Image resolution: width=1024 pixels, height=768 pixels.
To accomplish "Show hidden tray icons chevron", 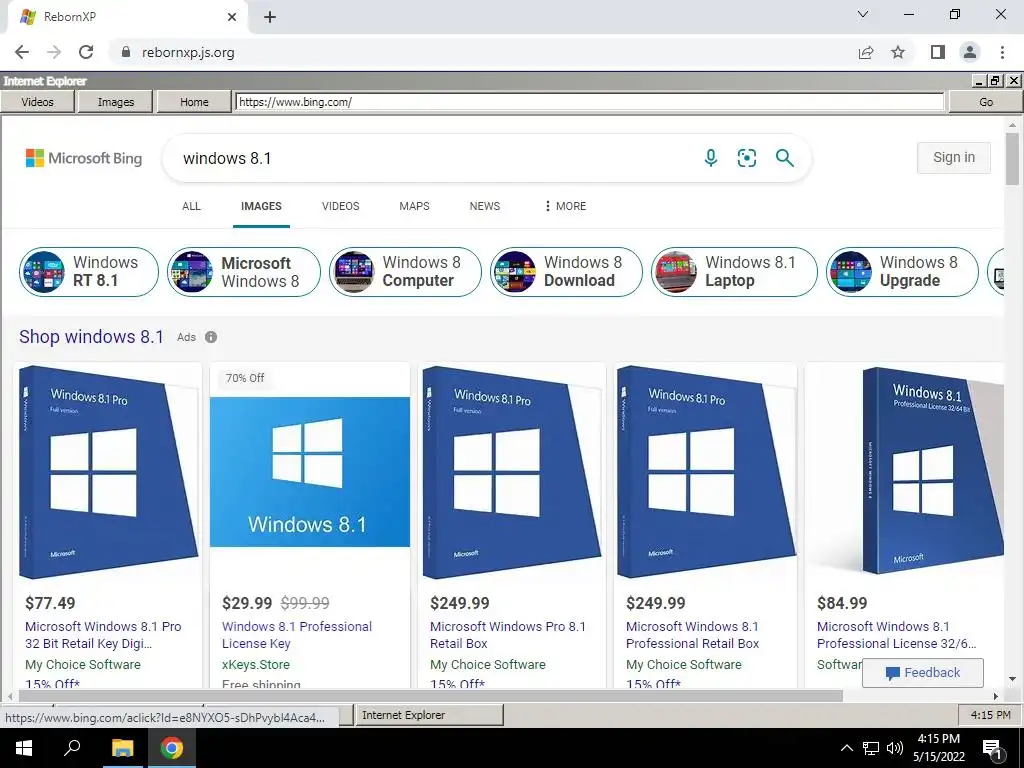I will click(x=846, y=748).
